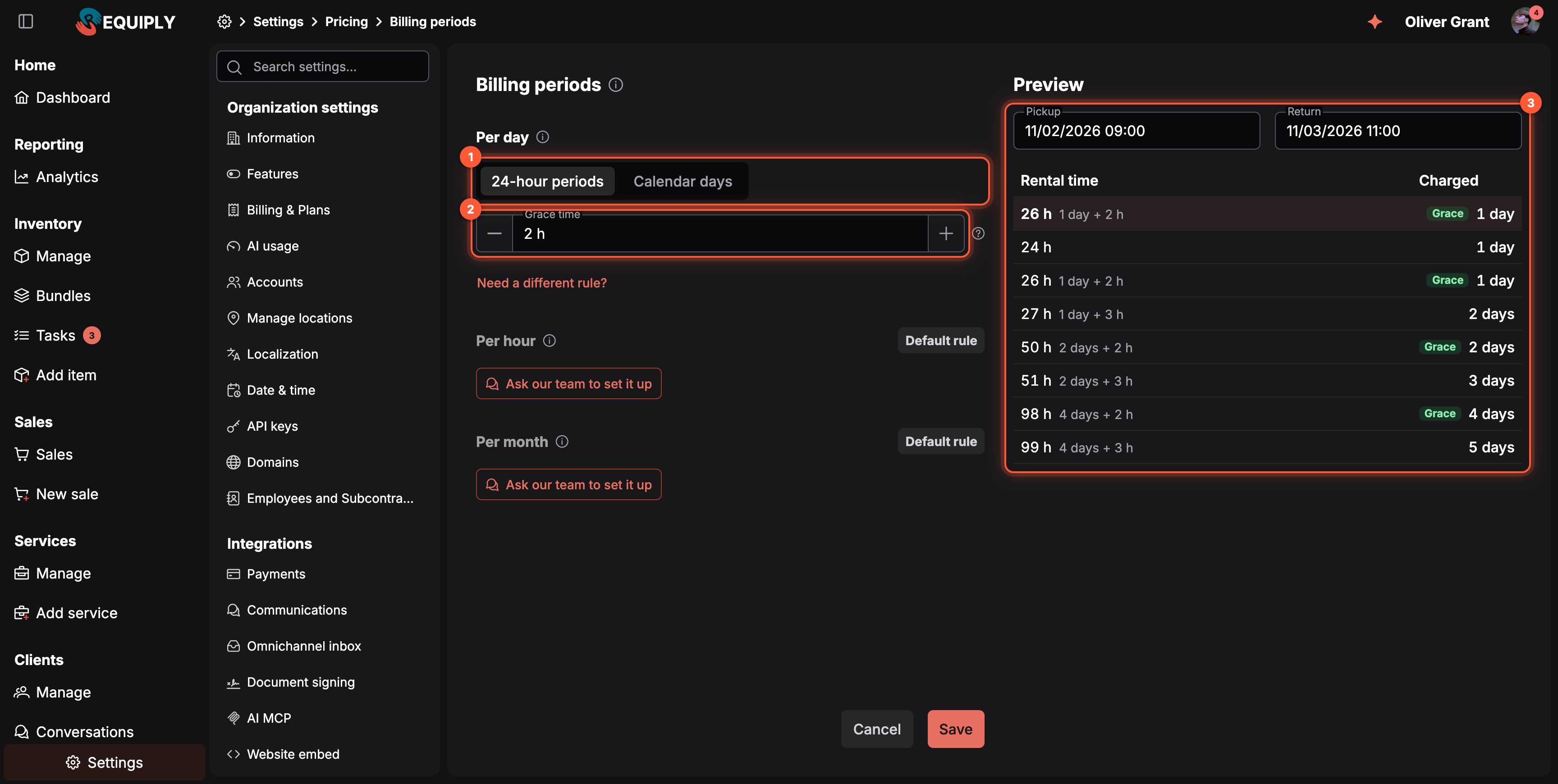The width and height of the screenshot is (1558, 784).
Task: Open Bundles in Inventory section
Action: coord(53,296)
